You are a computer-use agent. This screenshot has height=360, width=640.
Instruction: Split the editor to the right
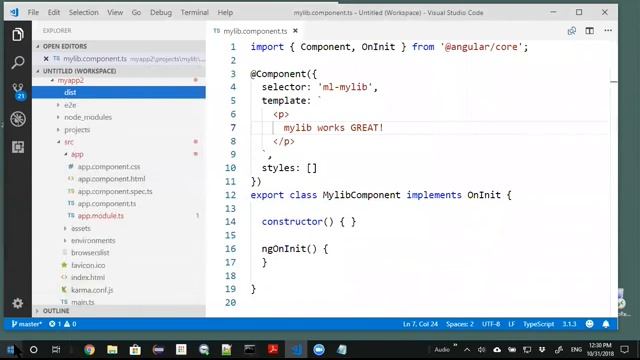pyautogui.click(x=589, y=31)
